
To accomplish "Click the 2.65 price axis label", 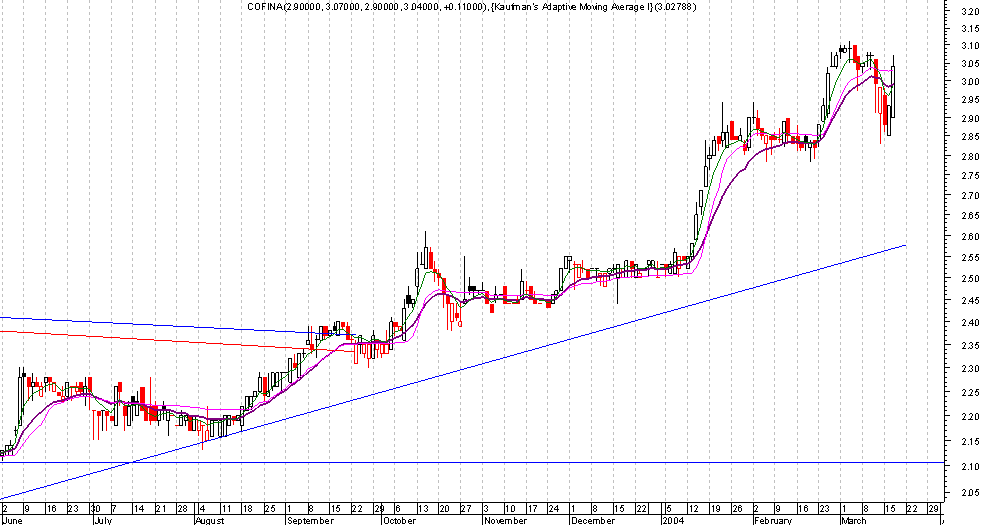I will click(970, 216).
